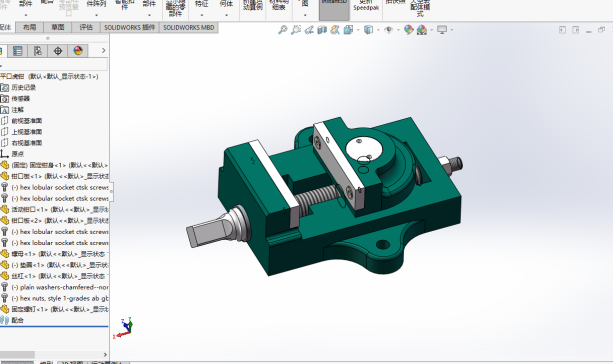Go back with the Previous View icon

[309, 30]
